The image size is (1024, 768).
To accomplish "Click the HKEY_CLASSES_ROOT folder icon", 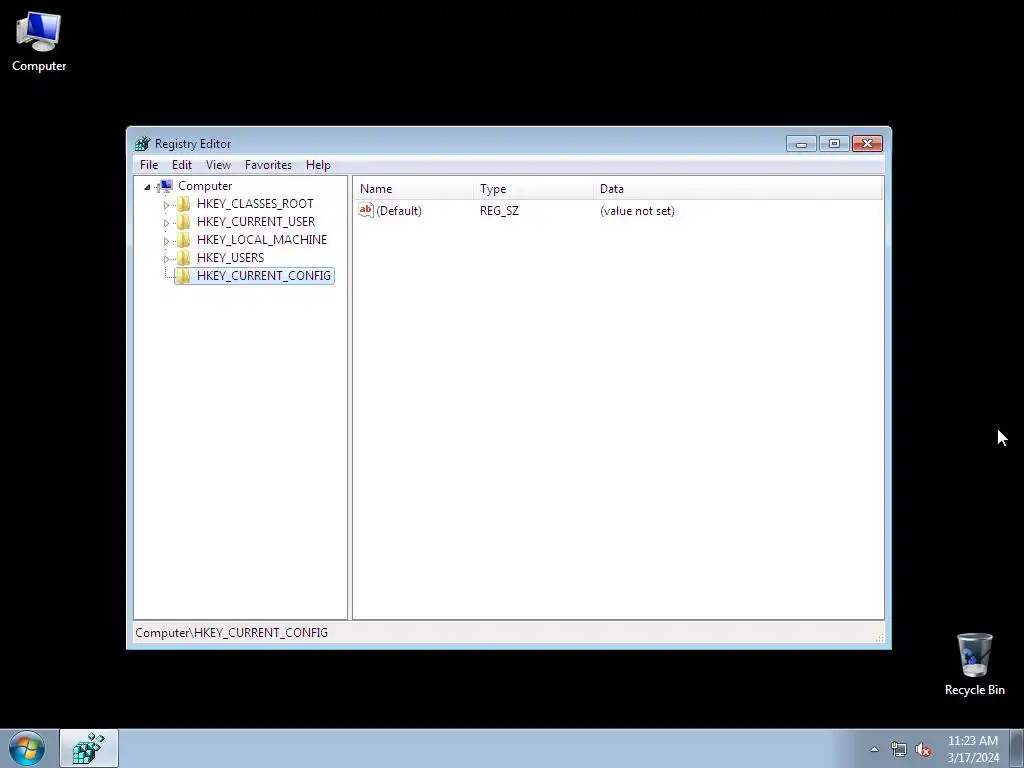I will pyautogui.click(x=184, y=204).
